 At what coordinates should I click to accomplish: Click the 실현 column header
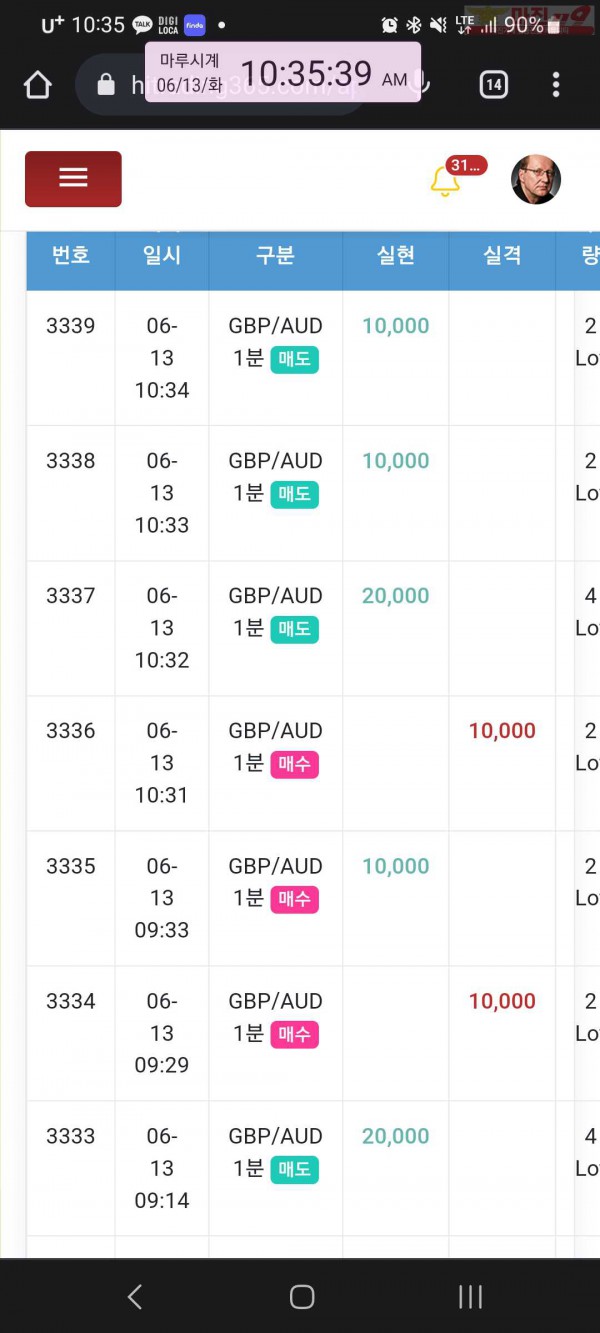coord(396,255)
